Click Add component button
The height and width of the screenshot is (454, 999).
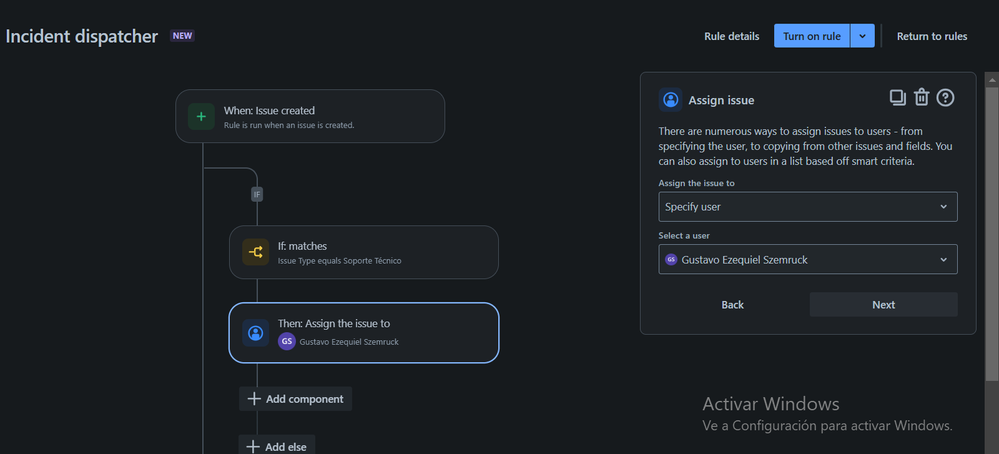tap(296, 399)
